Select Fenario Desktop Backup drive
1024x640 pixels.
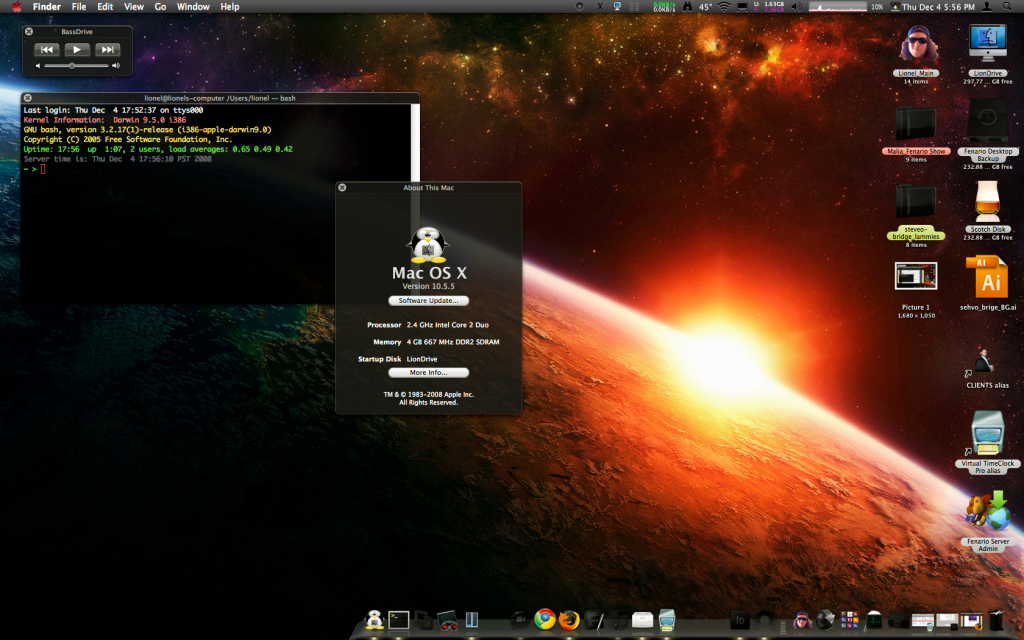coord(987,123)
